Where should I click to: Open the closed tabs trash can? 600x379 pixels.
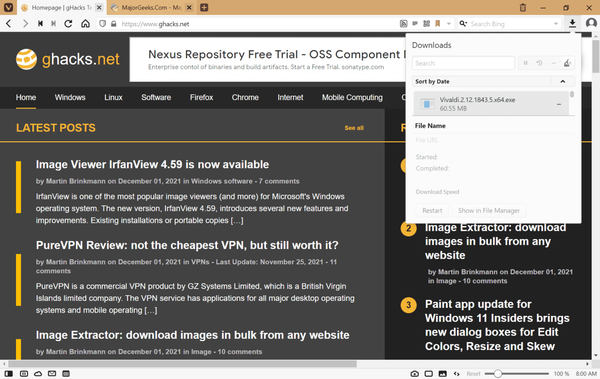tap(523, 7)
